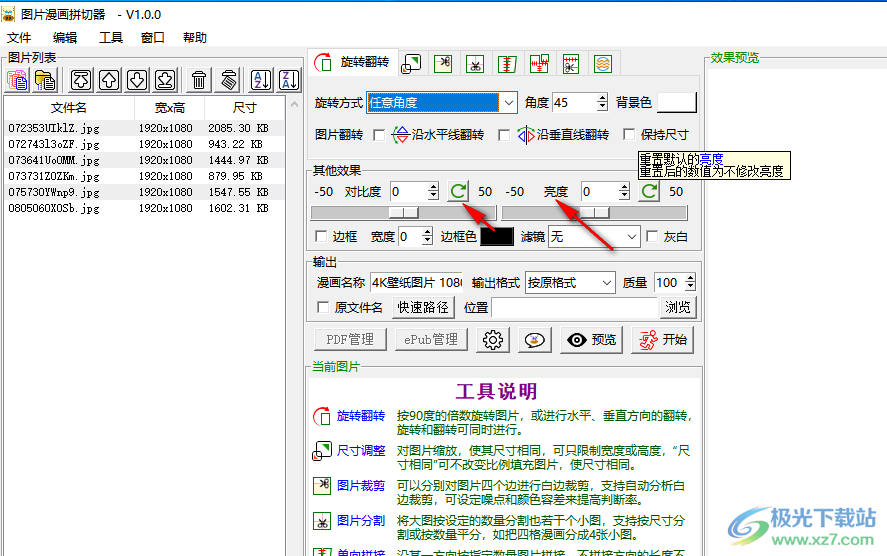Clear the whole image list
This screenshot has width=887, height=556.
(x=228, y=80)
